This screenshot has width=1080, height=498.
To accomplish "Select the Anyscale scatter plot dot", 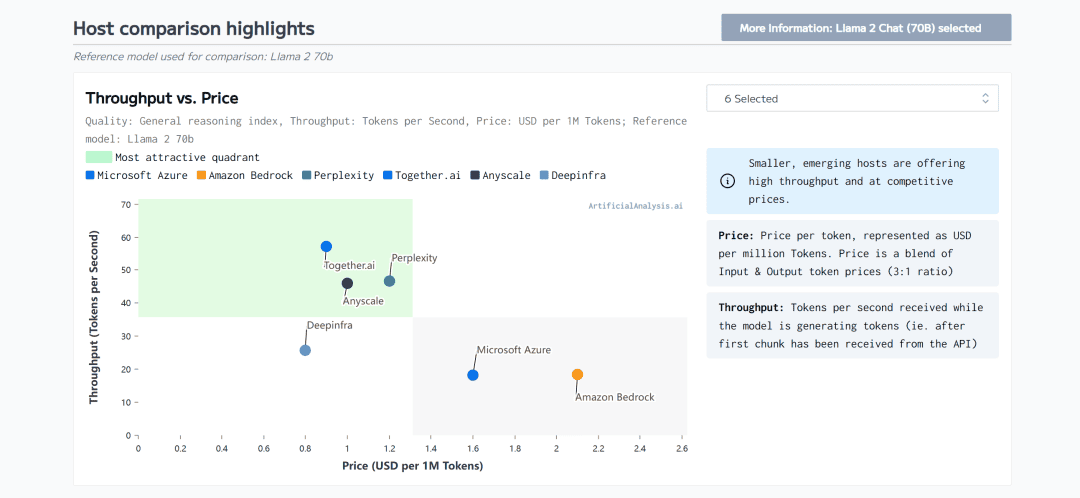I will point(347,284).
